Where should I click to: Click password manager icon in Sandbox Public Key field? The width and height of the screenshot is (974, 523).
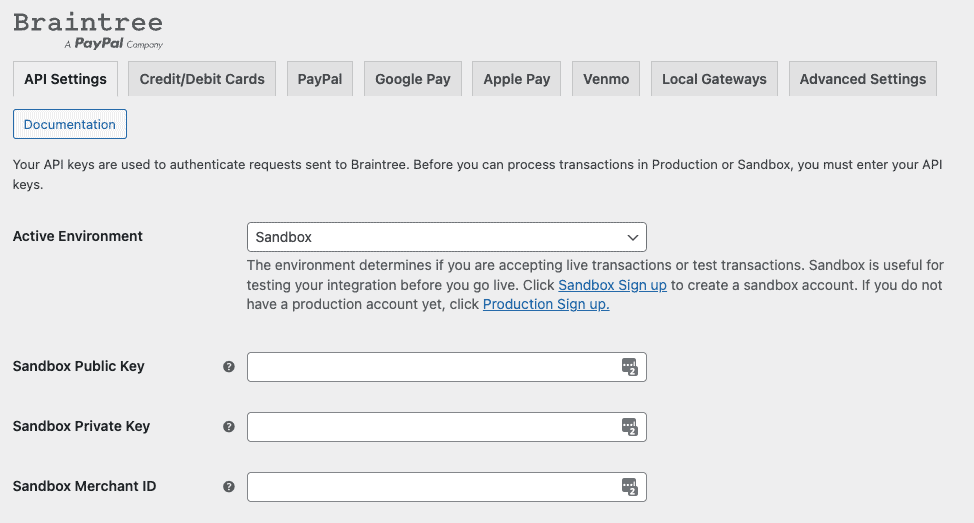pos(630,367)
